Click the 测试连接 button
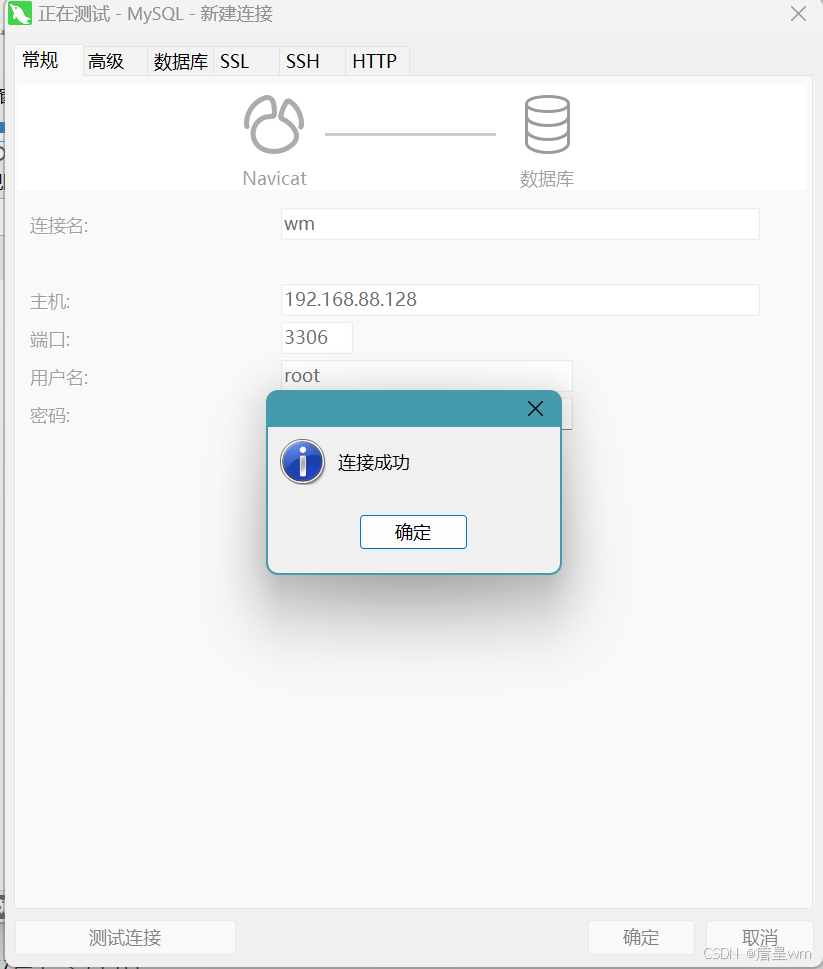The width and height of the screenshot is (823, 969). click(125, 937)
